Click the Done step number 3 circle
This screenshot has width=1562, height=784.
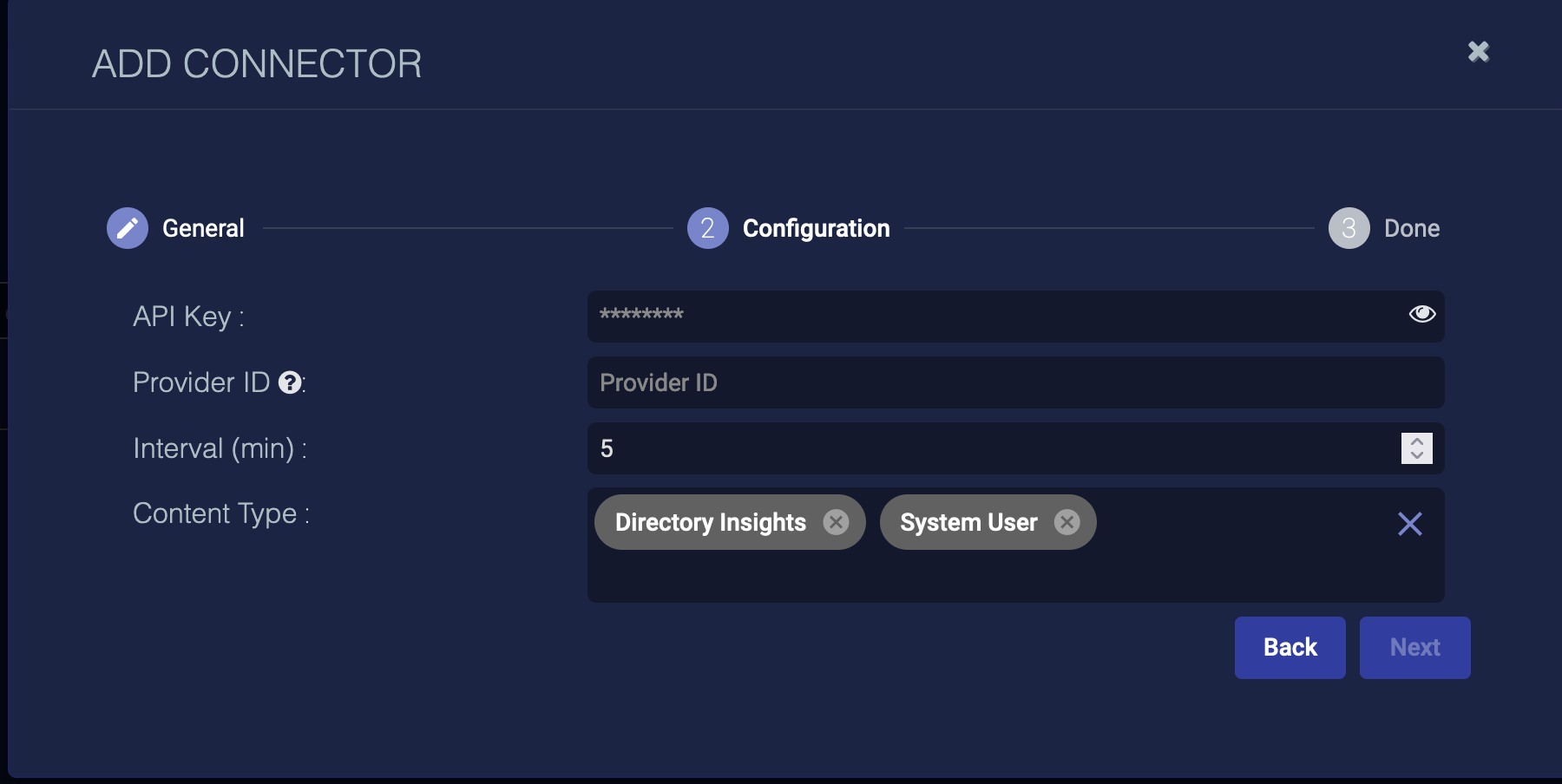pos(1349,228)
